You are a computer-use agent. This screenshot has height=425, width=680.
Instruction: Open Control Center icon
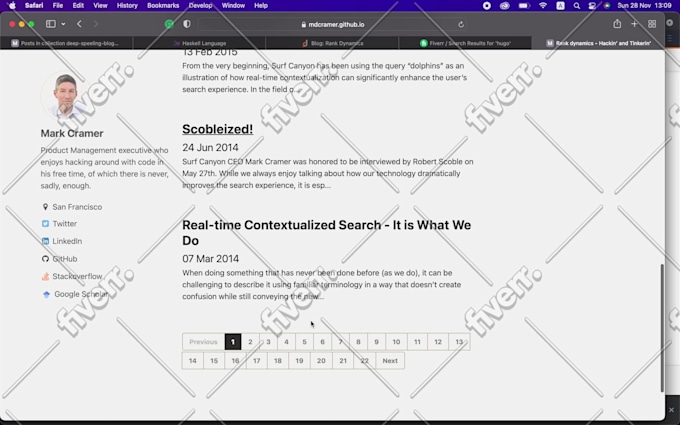592,6
